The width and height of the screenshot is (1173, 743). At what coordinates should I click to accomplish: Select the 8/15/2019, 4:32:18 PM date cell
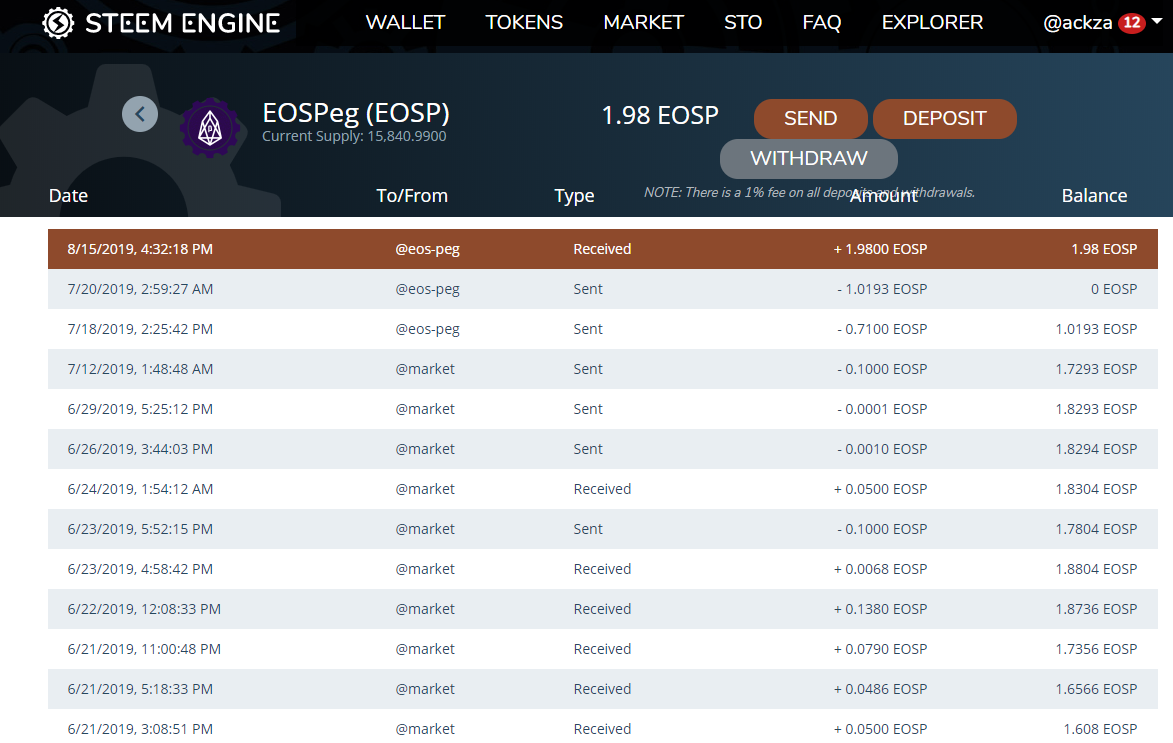click(140, 249)
